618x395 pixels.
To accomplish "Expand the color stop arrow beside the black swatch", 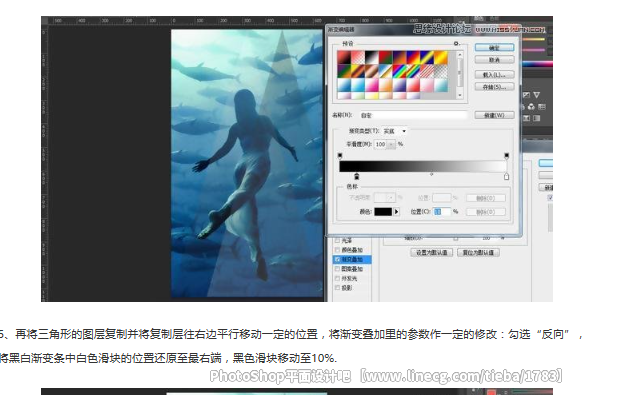I will tap(396, 212).
